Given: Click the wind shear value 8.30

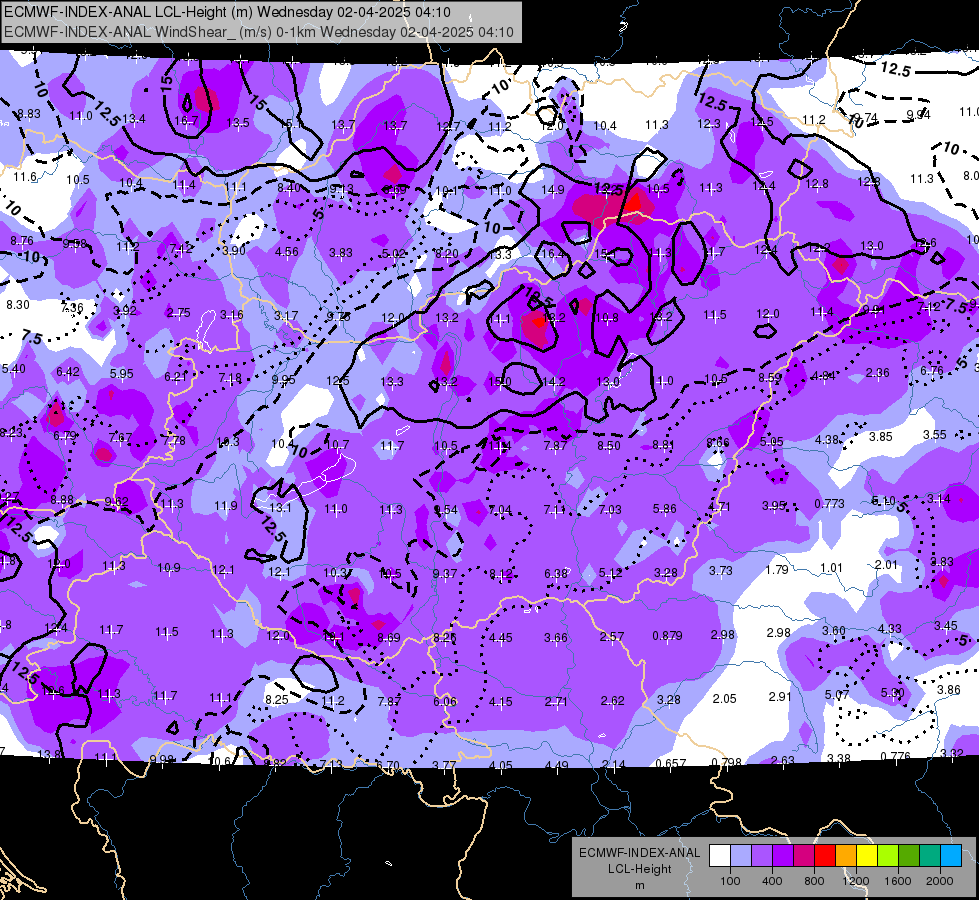Looking at the screenshot, I should (x=17, y=305).
